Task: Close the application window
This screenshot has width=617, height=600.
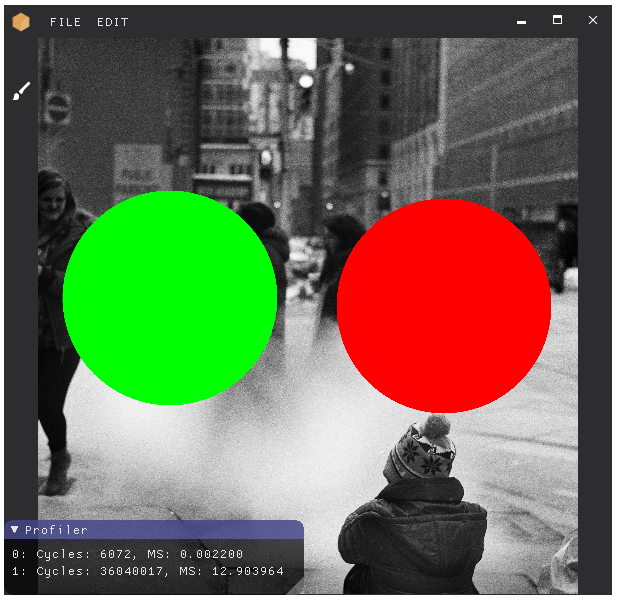Action: pyautogui.click(x=593, y=21)
